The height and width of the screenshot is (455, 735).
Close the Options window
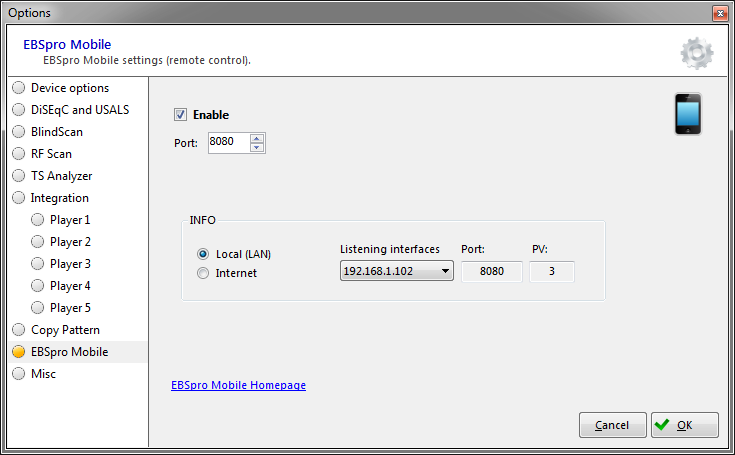click(x=720, y=13)
